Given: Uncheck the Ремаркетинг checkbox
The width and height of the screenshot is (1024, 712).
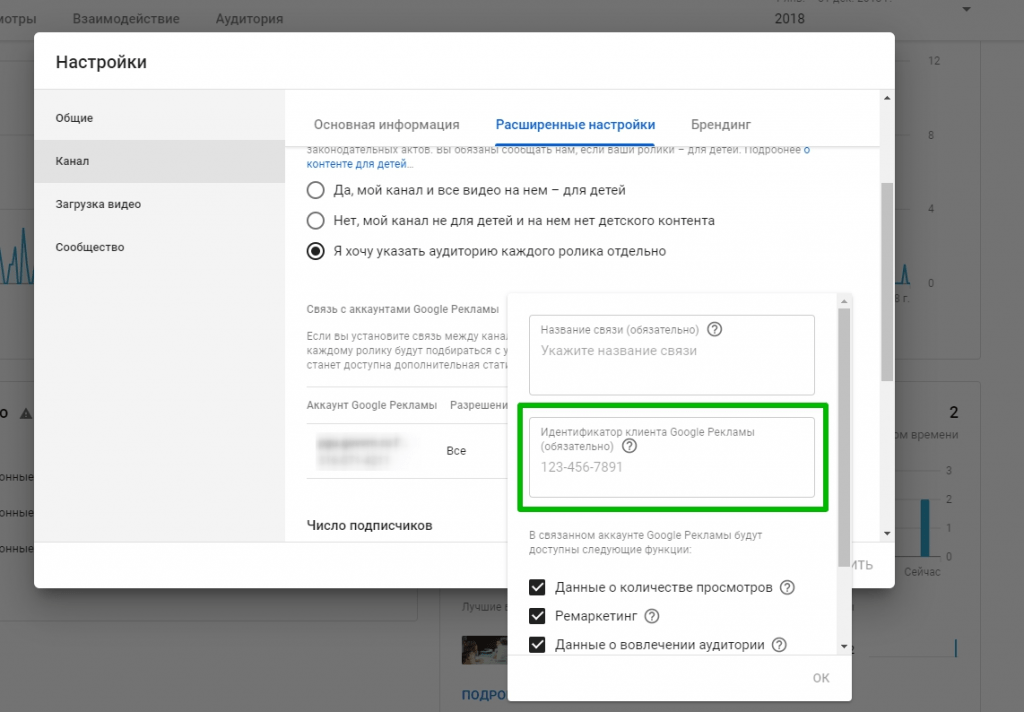Looking at the screenshot, I should tap(537, 616).
